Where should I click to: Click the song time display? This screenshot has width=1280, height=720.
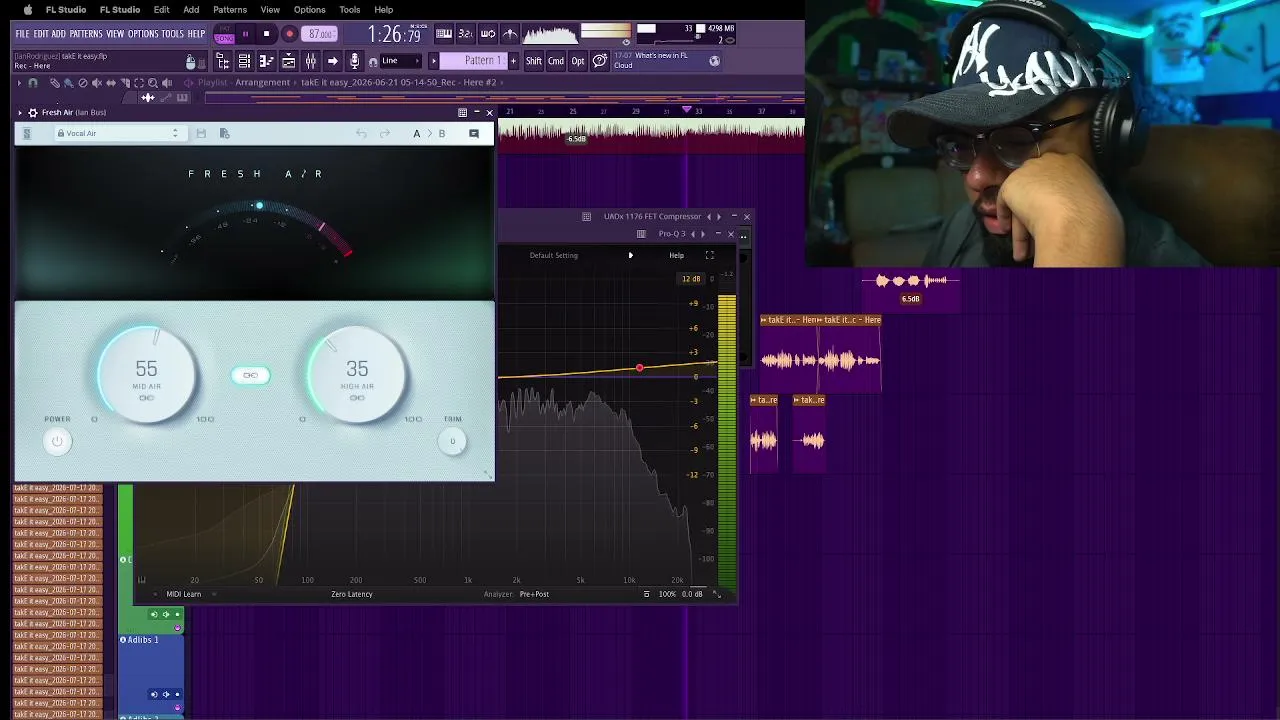pyautogui.click(x=395, y=35)
